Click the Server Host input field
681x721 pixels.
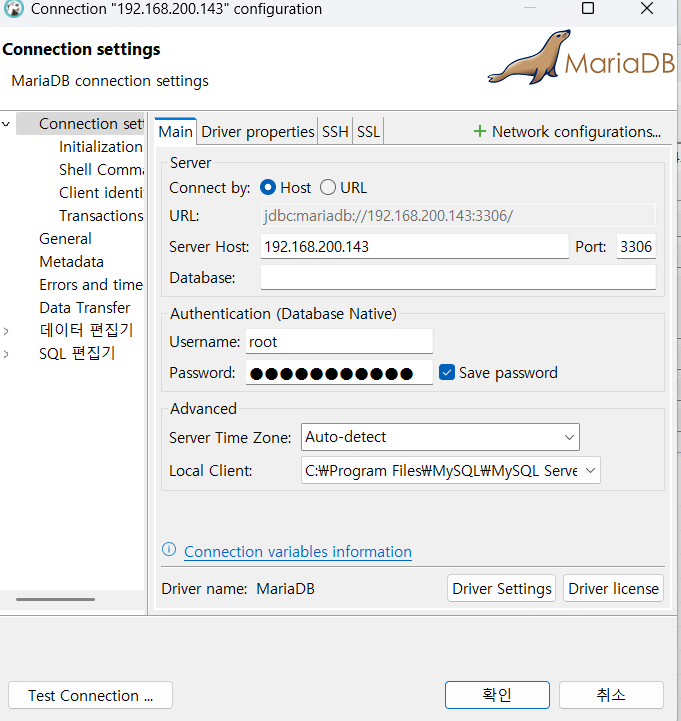415,246
